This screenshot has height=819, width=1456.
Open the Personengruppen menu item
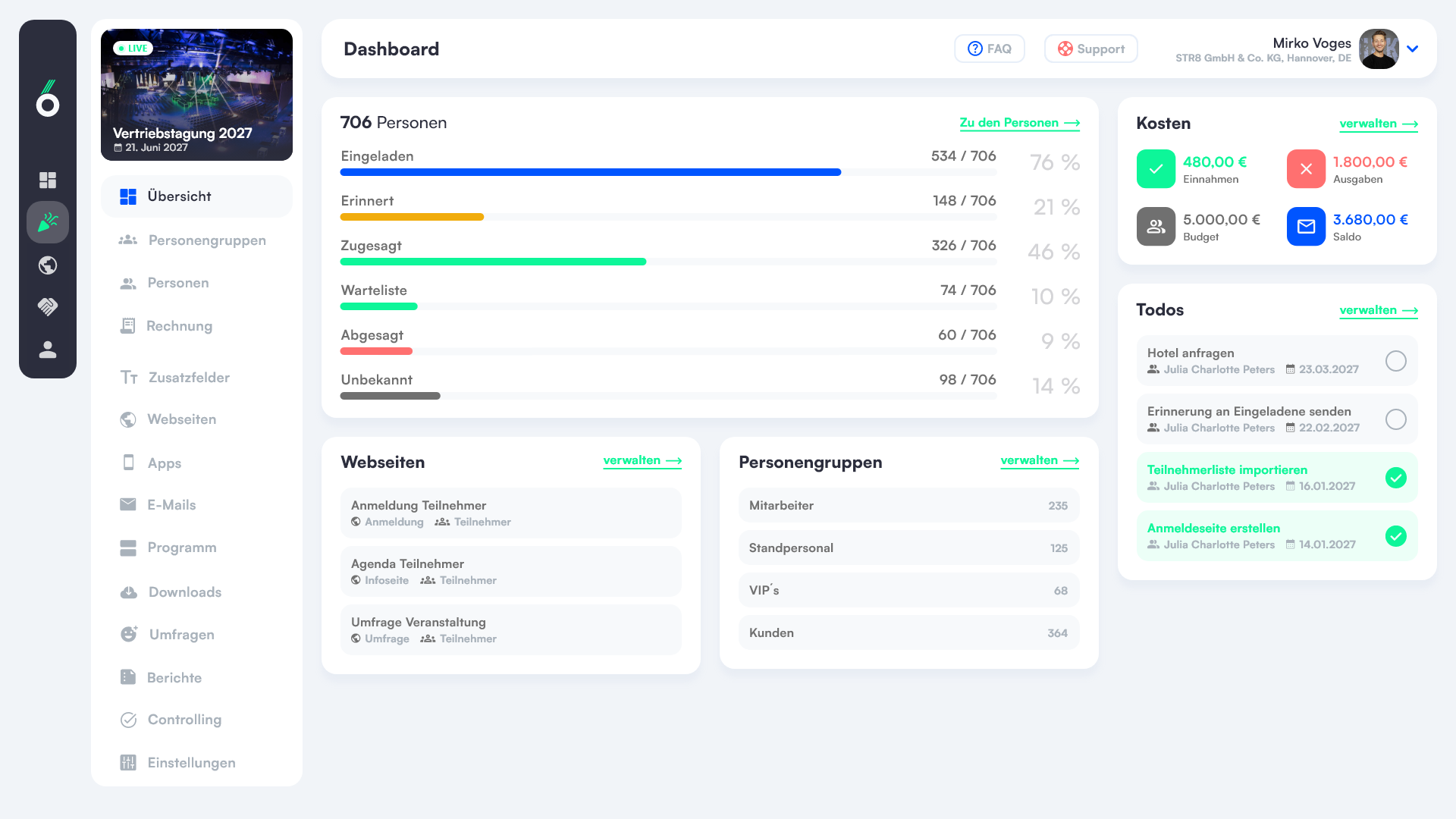[206, 240]
